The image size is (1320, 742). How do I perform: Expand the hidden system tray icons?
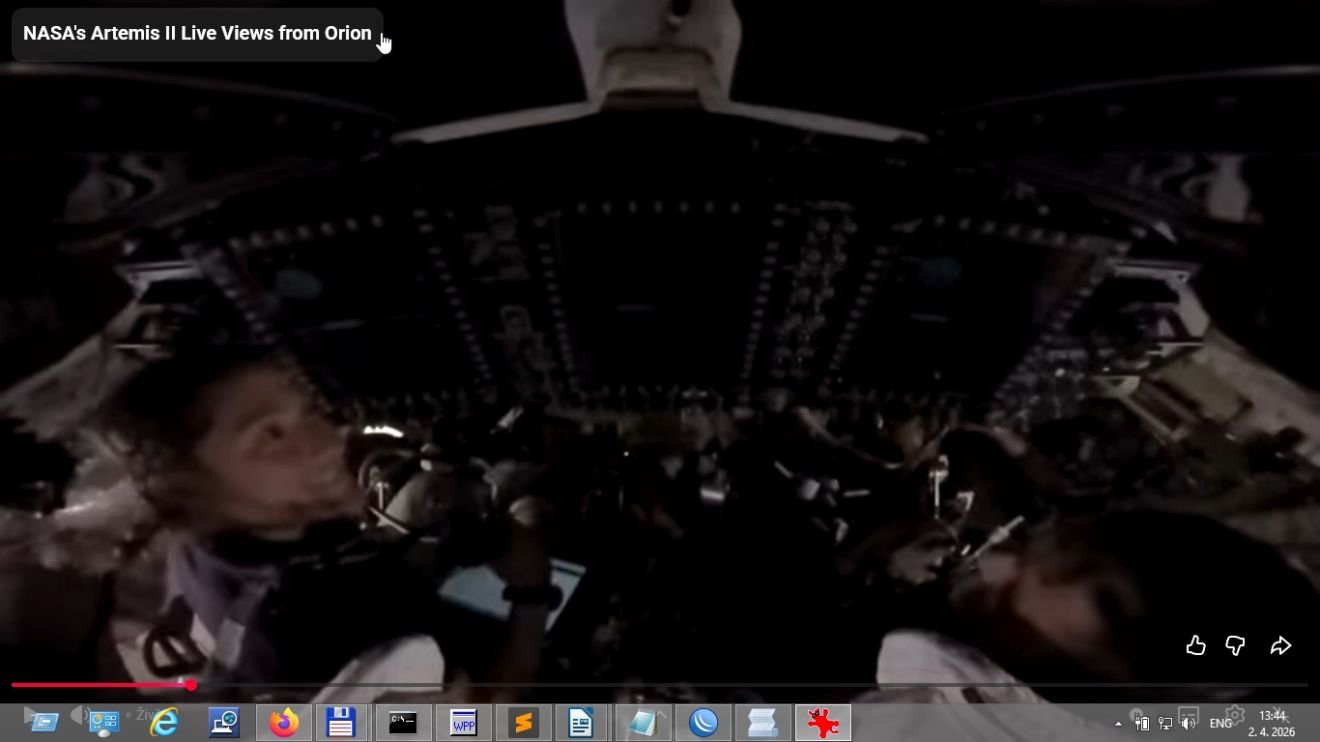point(1118,723)
